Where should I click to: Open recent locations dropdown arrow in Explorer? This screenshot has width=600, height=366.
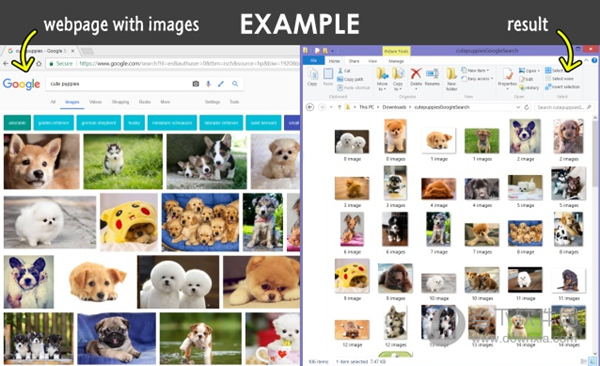(x=331, y=107)
